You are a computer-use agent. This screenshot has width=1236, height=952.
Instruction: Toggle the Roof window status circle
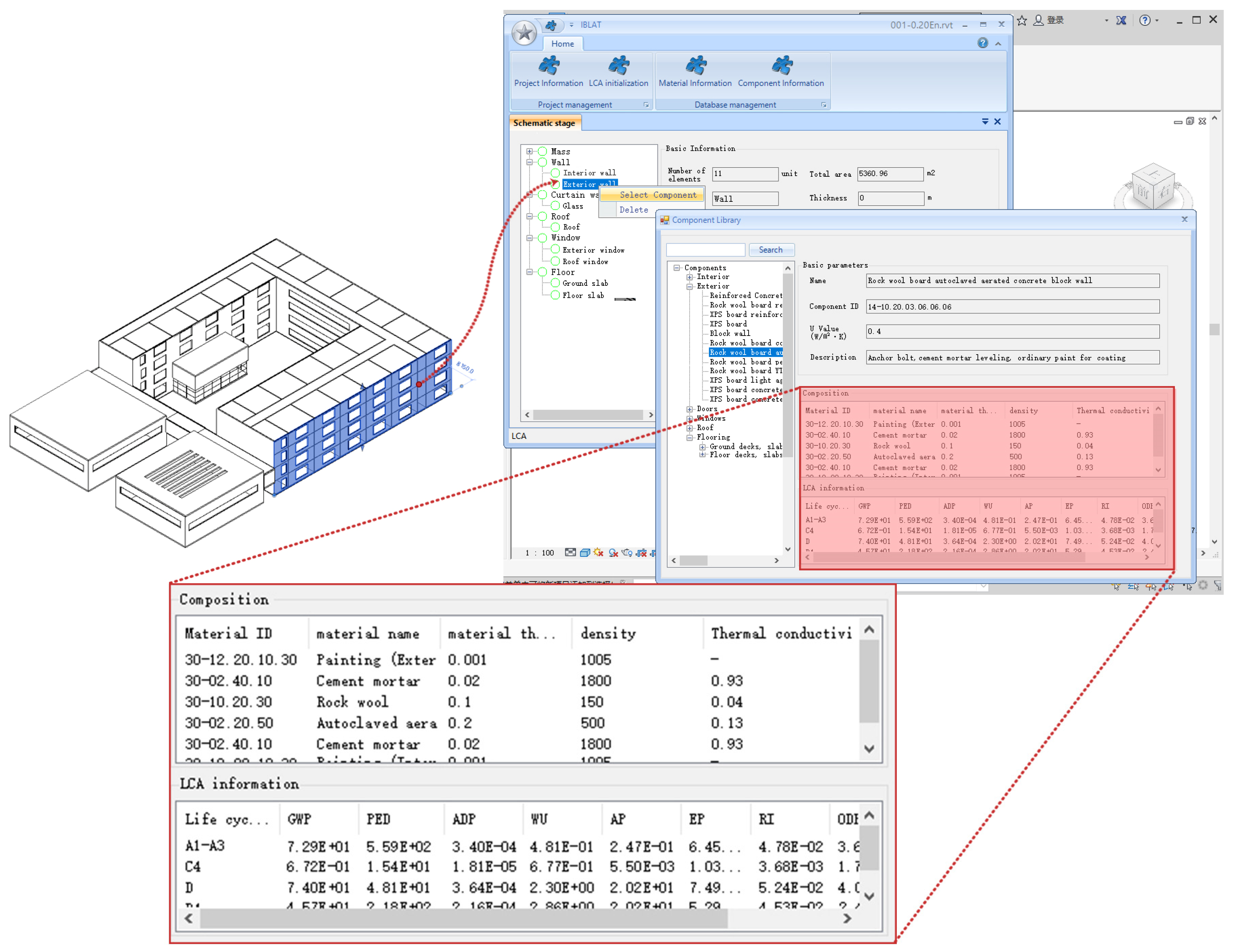[555, 261]
